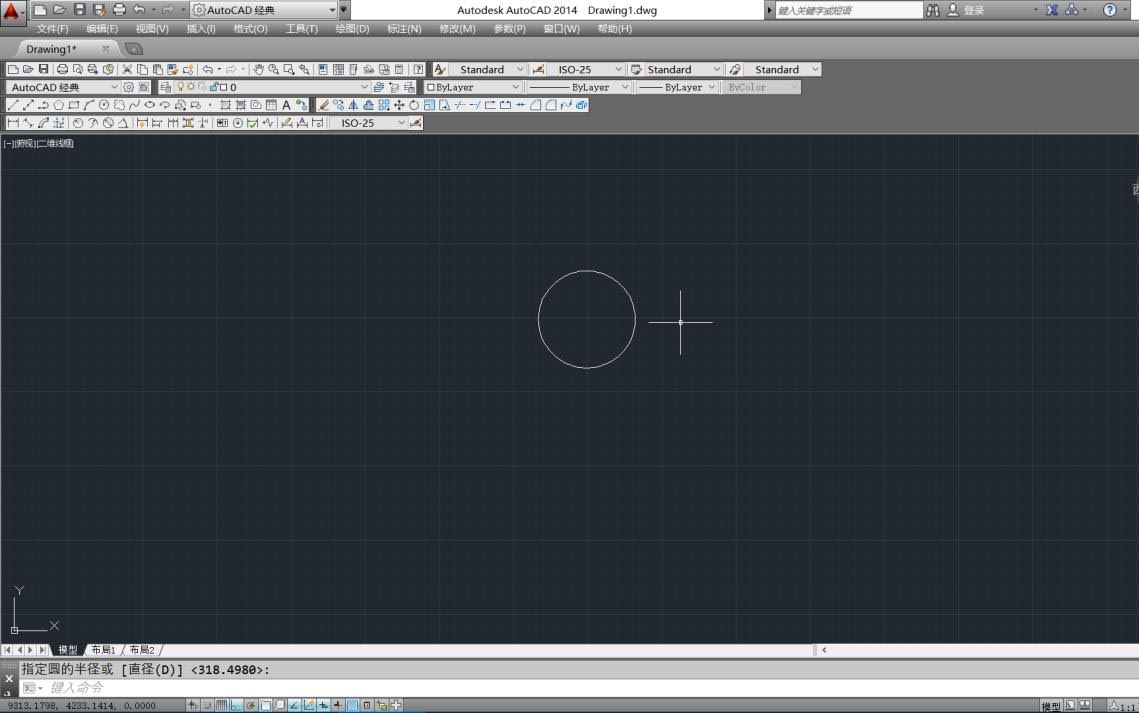The image size is (1139, 713).
Task: Activate the Pan hand tool
Action: 258,70
